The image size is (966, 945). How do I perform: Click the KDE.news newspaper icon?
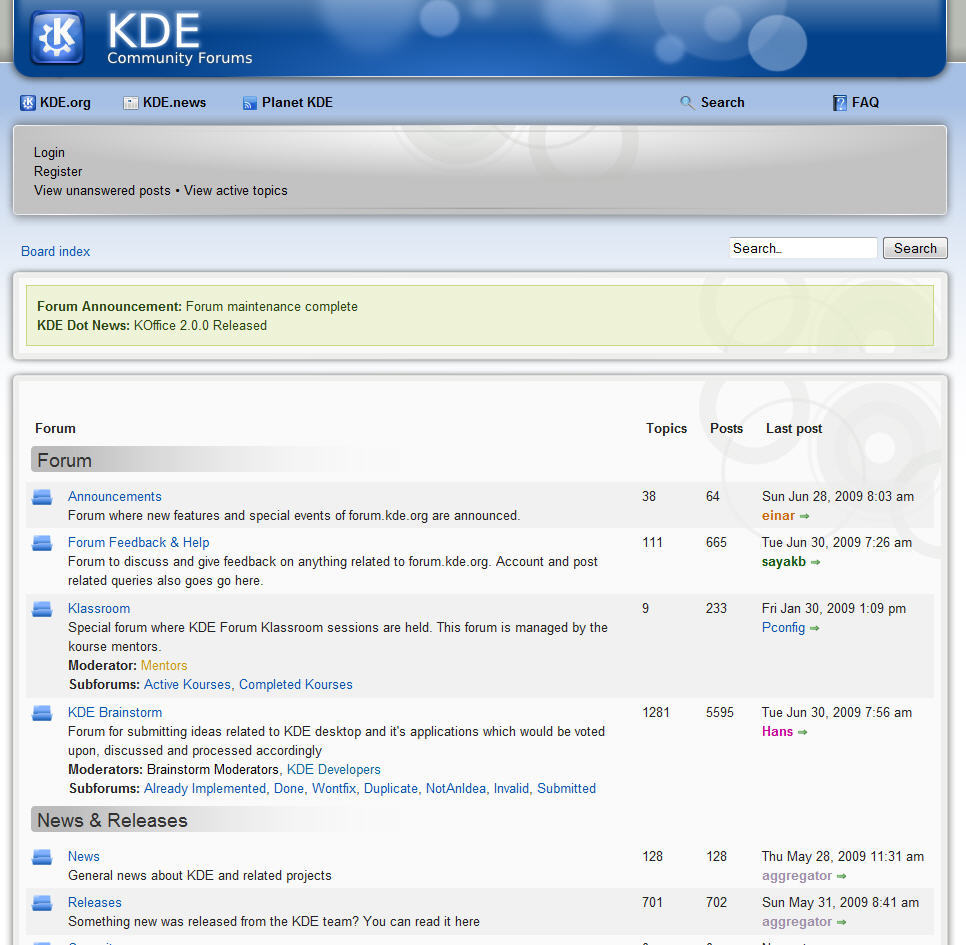click(131, 103)
